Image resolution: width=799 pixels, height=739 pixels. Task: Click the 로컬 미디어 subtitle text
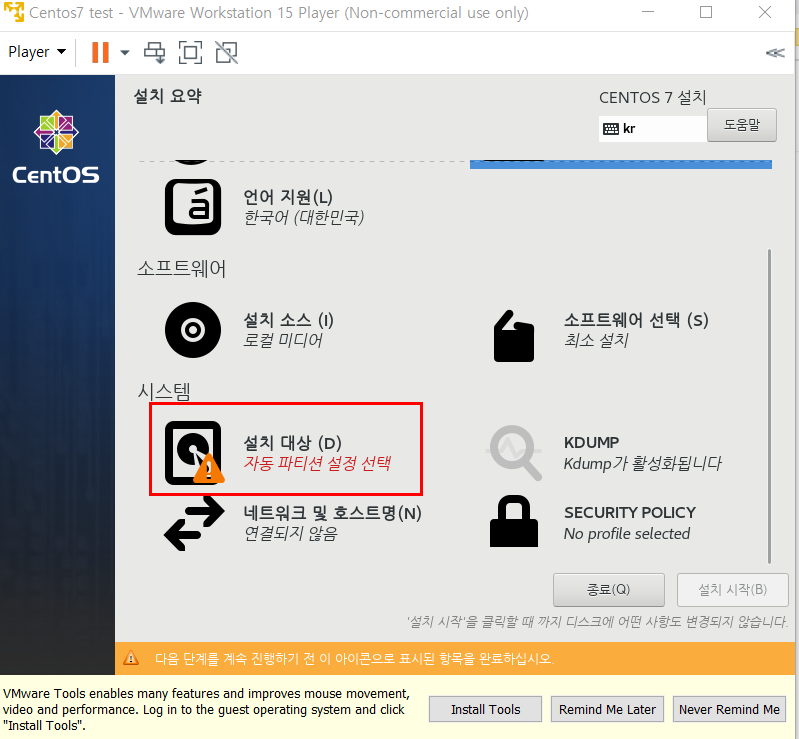coord(282,340)
